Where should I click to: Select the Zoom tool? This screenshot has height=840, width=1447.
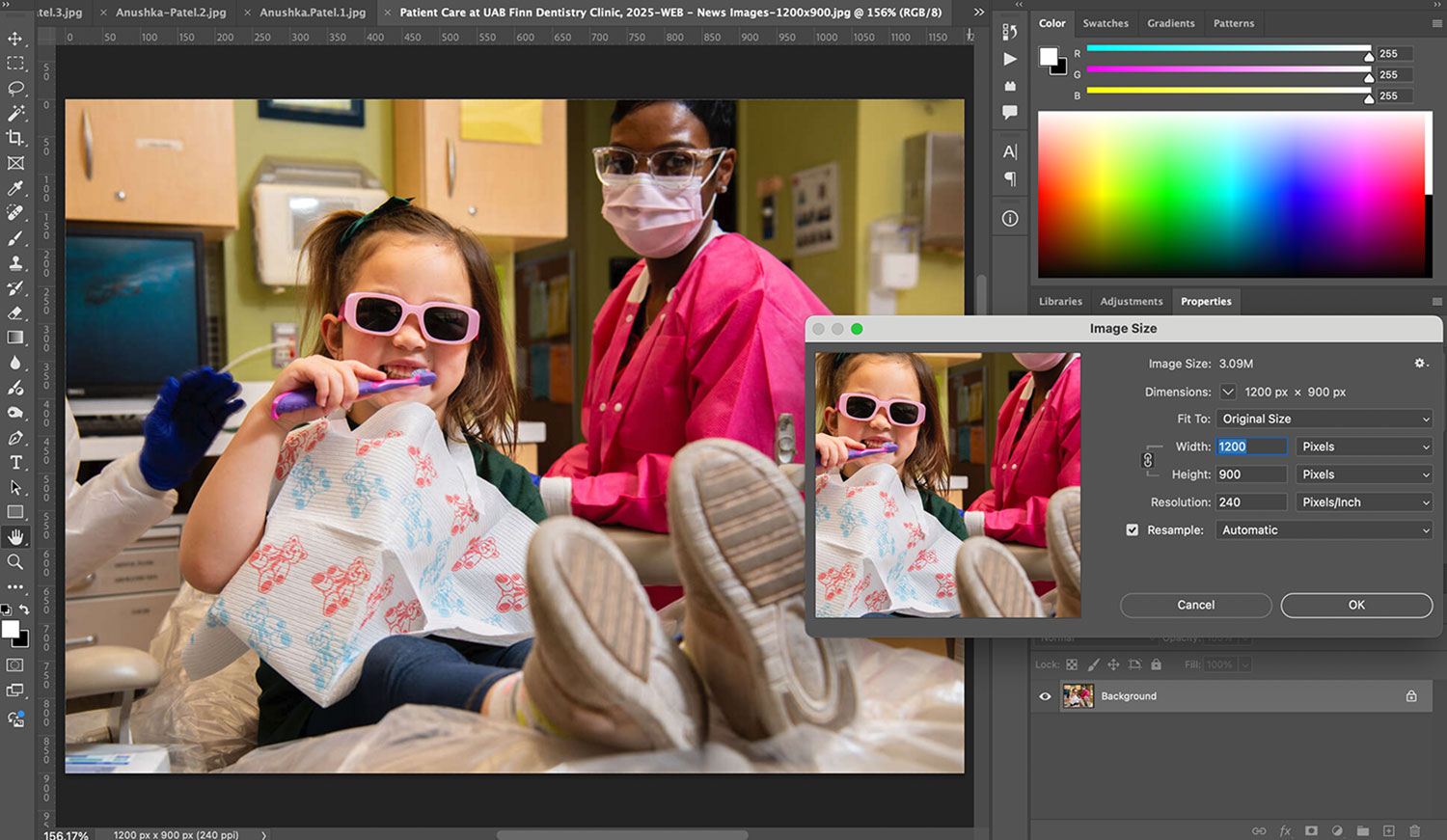pos(15,562)
